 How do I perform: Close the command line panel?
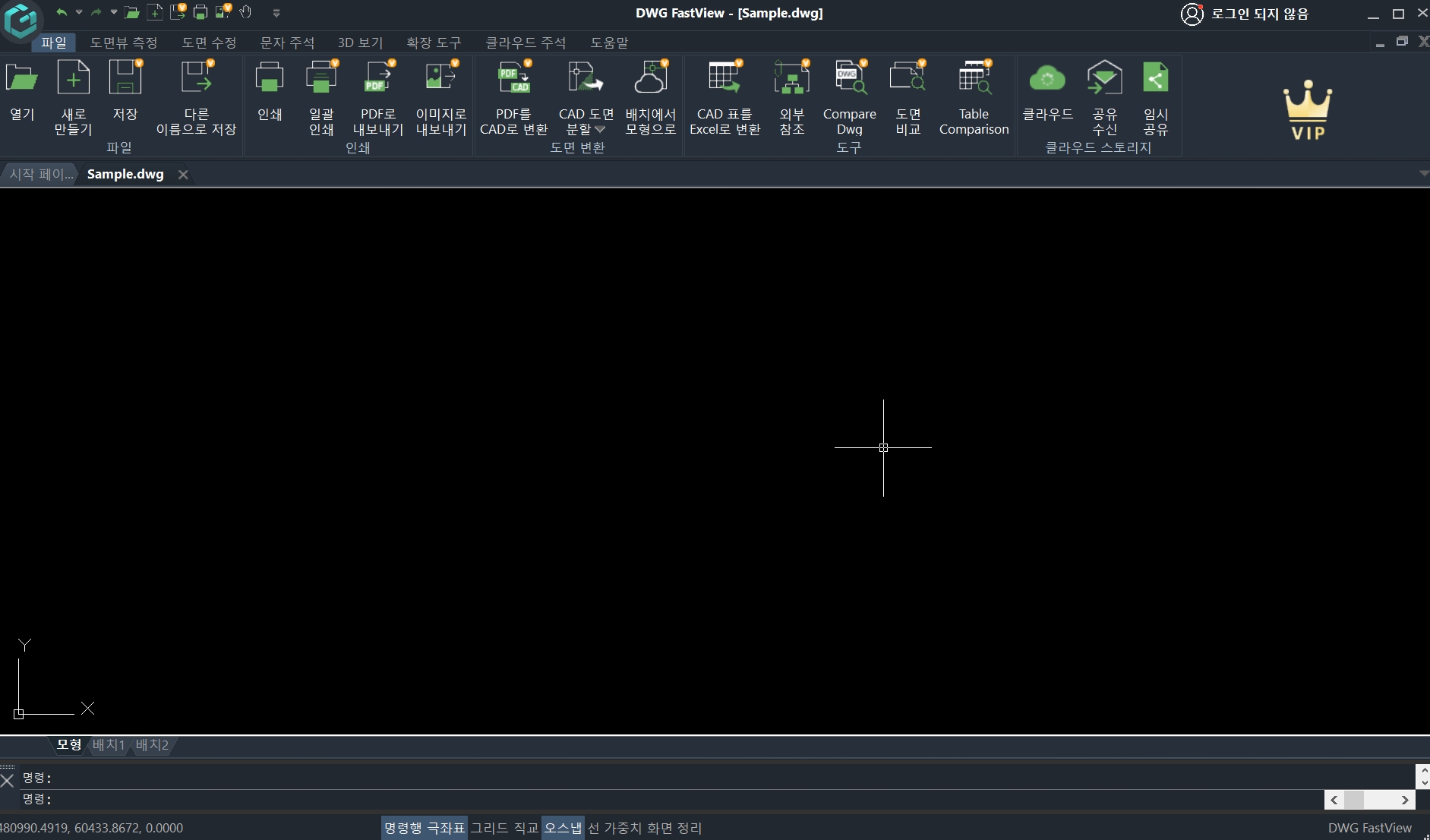8,780
